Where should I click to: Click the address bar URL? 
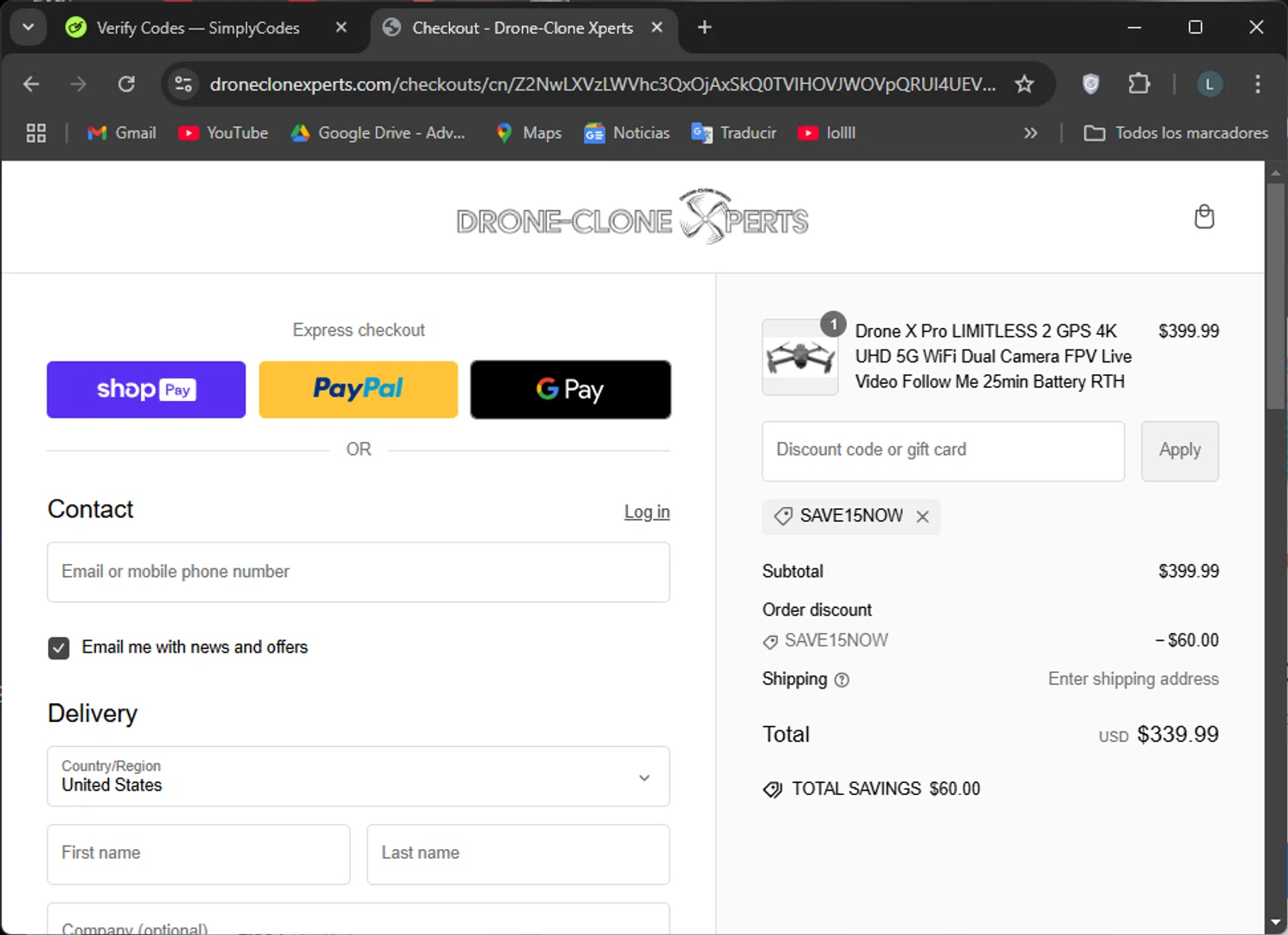click(x=603, y=84)
